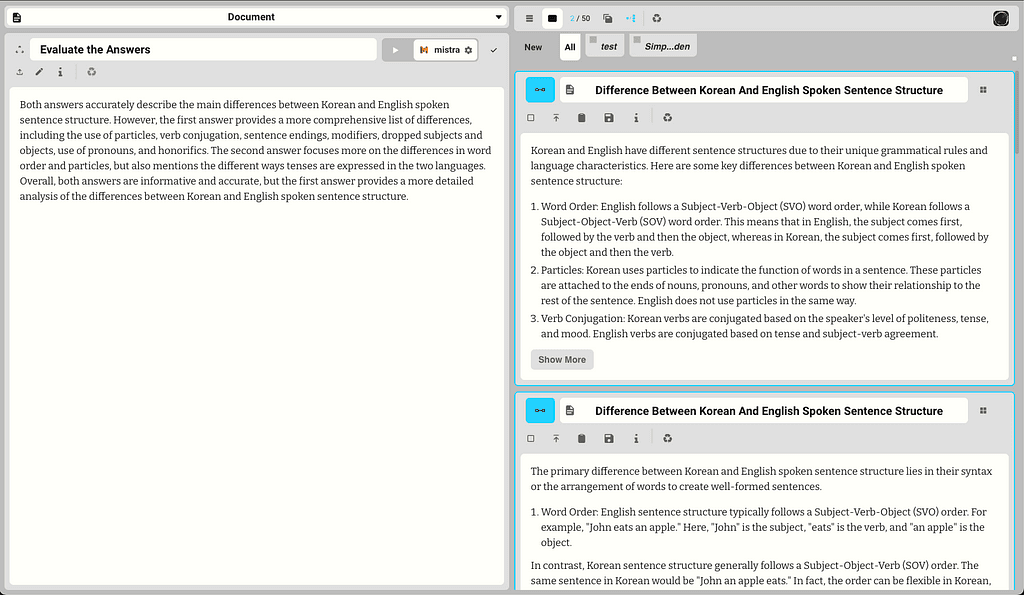Save the first card with floppy icon
The width and height of the screenshot is (1024, 595).
pyautogui.click(x=609, y=118)
